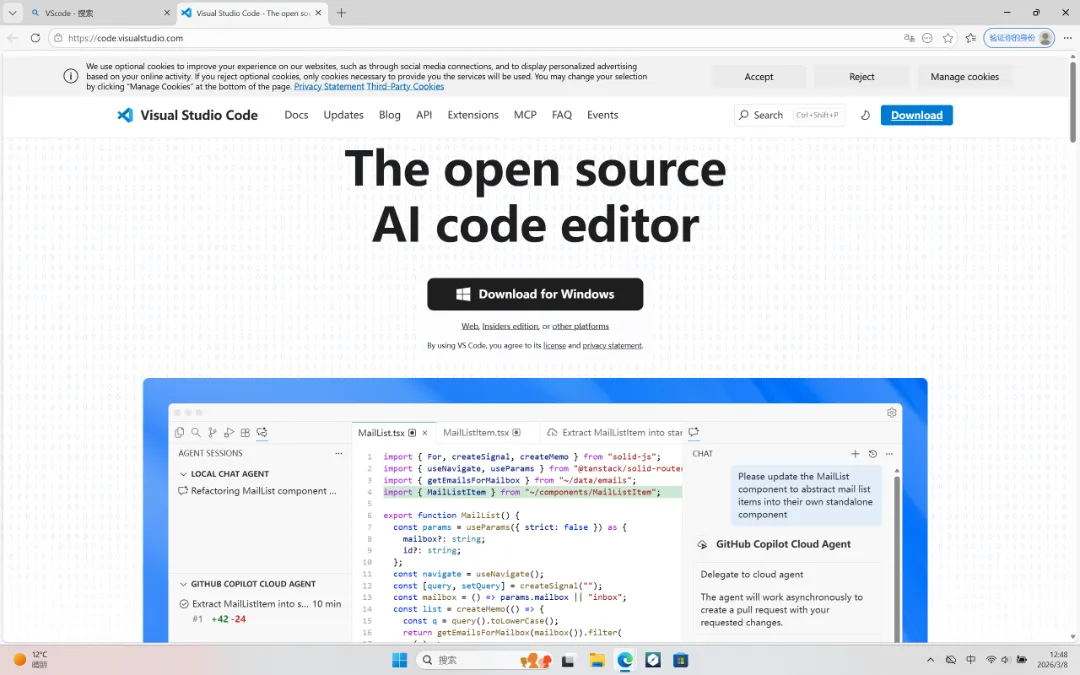Open the Web link below the download button
The width and height of the screenshot is (1080, 675).
pyautogui.click(x=469, y=326)
